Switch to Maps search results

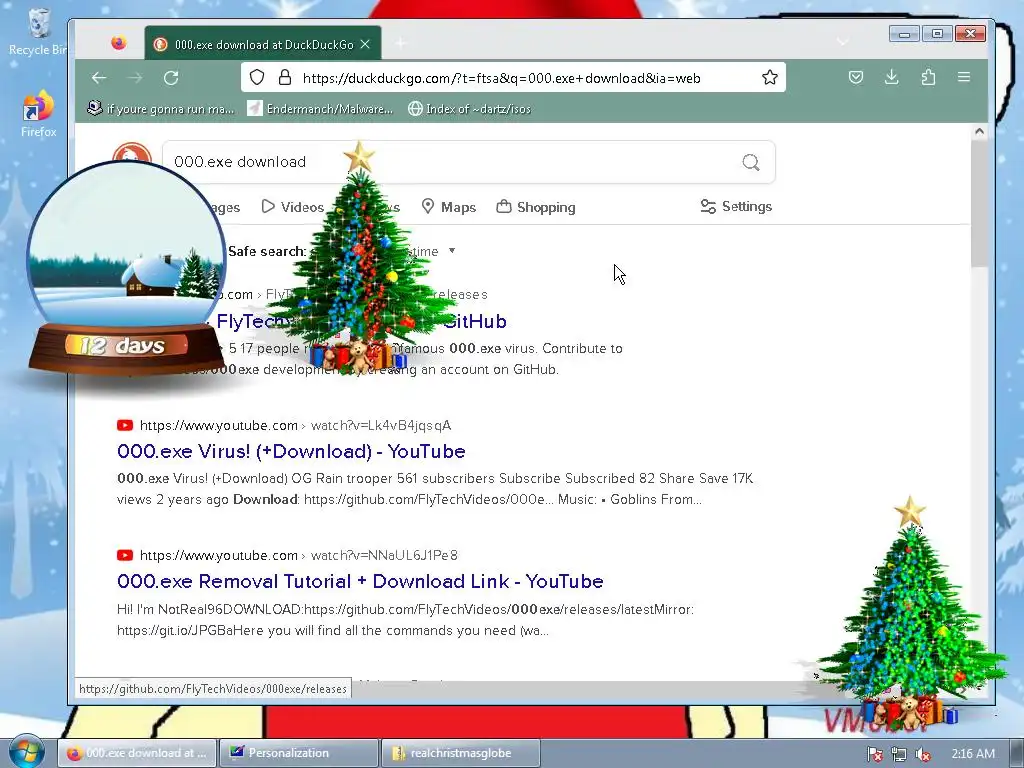(x=449, y=207)
